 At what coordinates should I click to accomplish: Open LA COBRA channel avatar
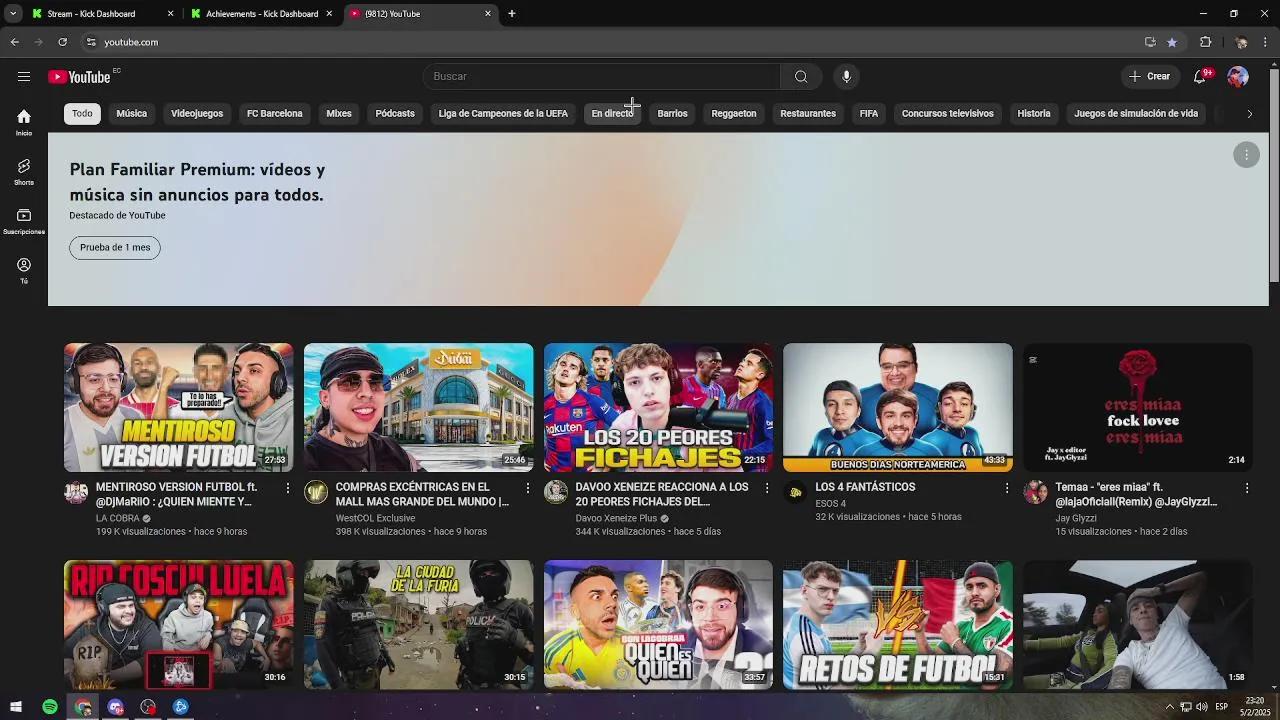[x=76, y=492]
